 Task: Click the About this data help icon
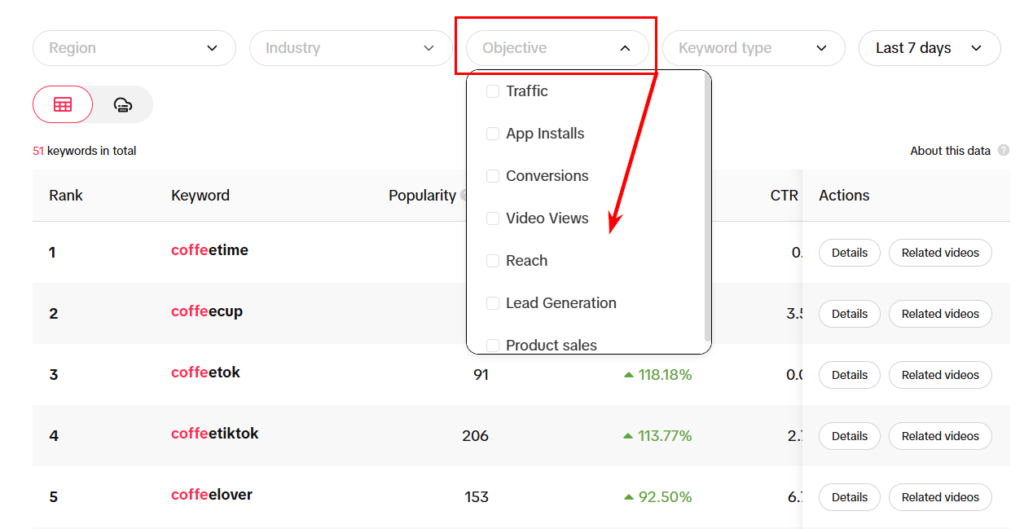pos(1004,150)
